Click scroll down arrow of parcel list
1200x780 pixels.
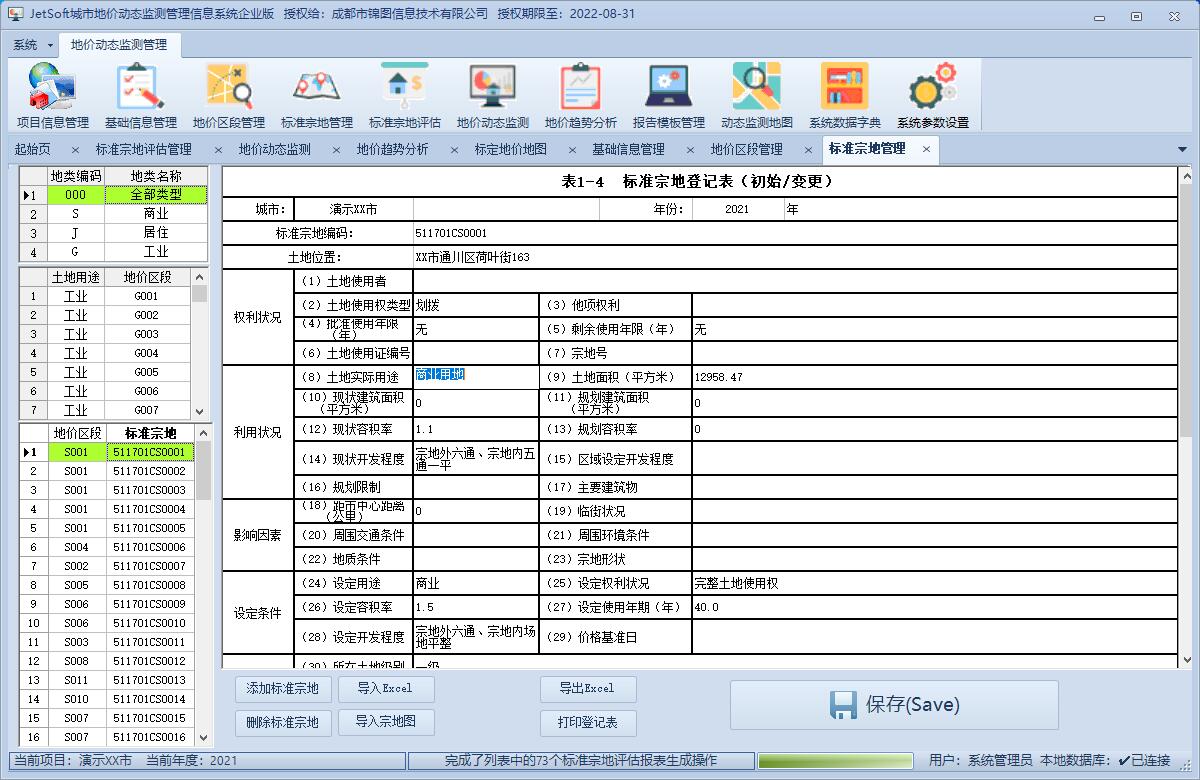[x=201, y=738]
